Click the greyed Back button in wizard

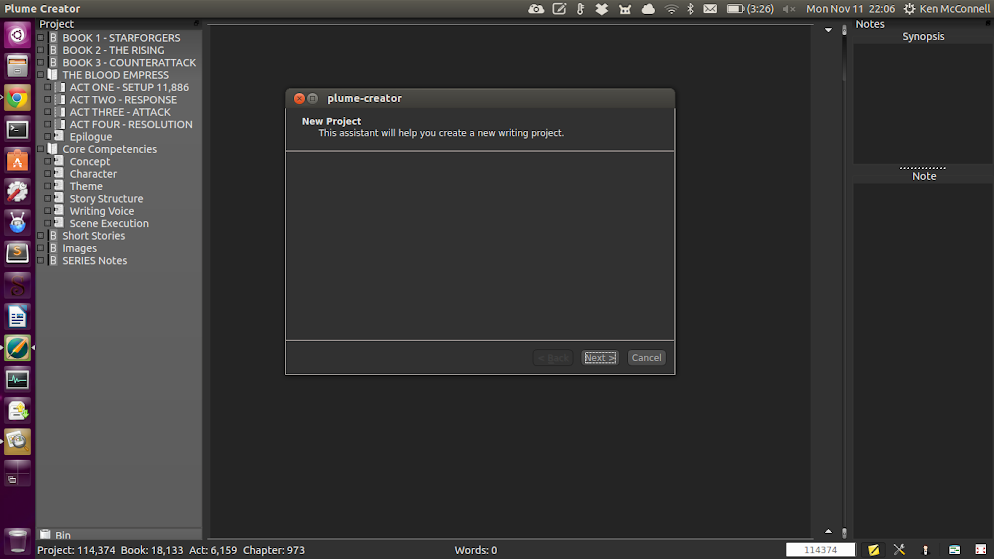click(553, 357)
